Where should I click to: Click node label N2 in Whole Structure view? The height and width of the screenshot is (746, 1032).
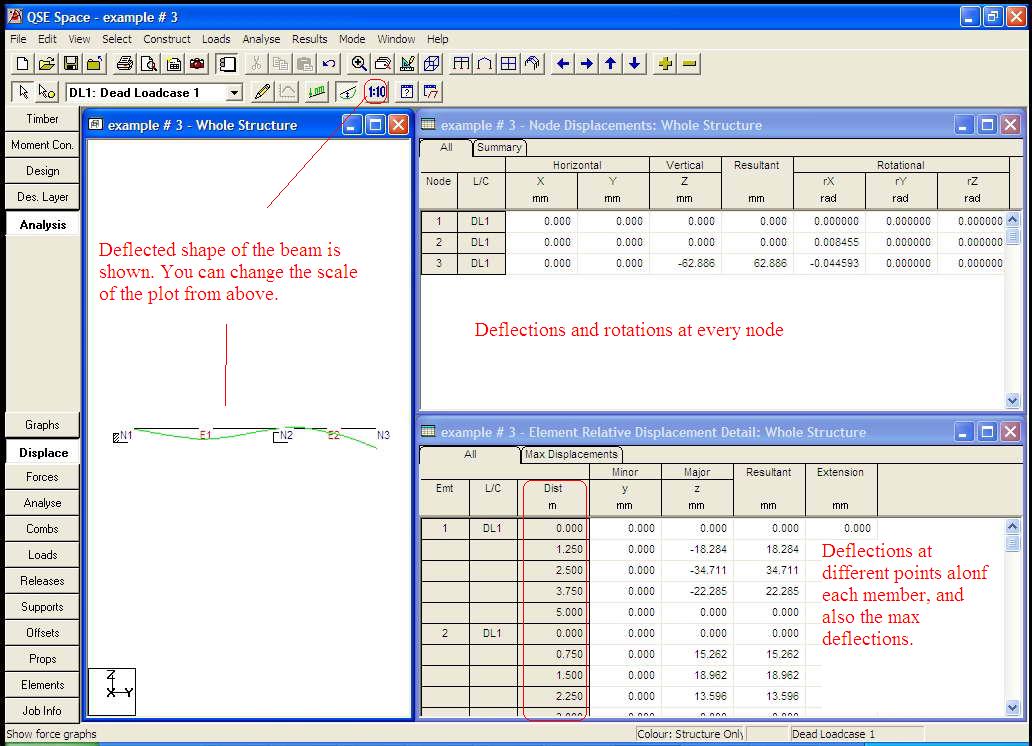(x=286, y=435)
